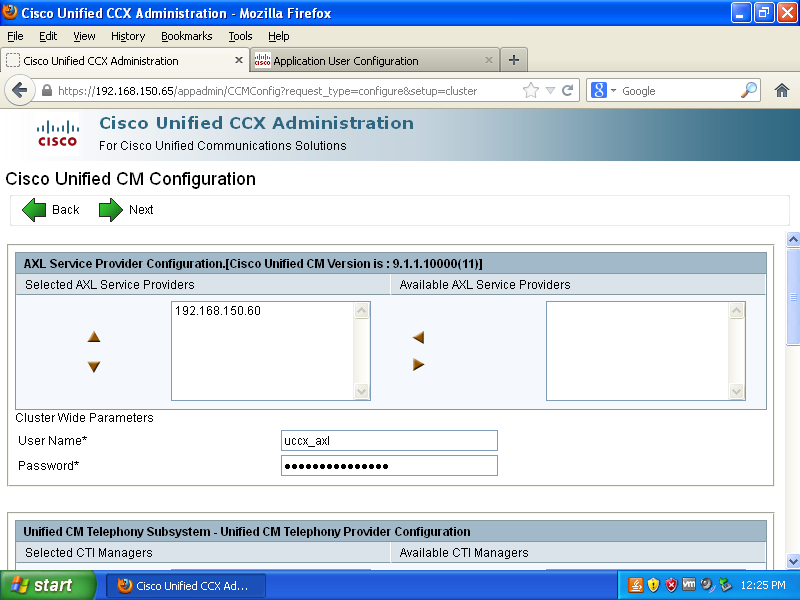Open the Tools menu
Viewport: 800px width, 600px height.
tap(240, 36)
